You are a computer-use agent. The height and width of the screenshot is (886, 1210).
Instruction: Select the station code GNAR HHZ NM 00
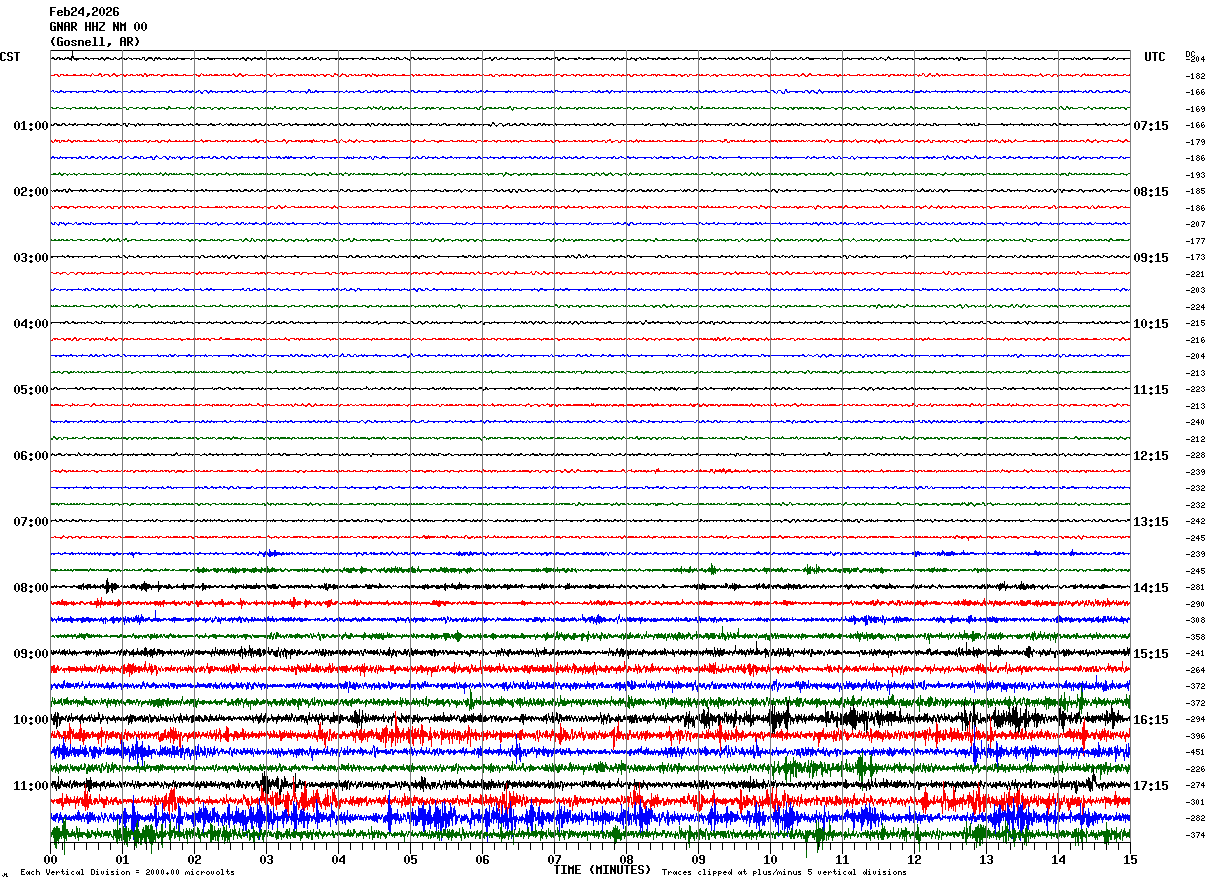point(98,27)
